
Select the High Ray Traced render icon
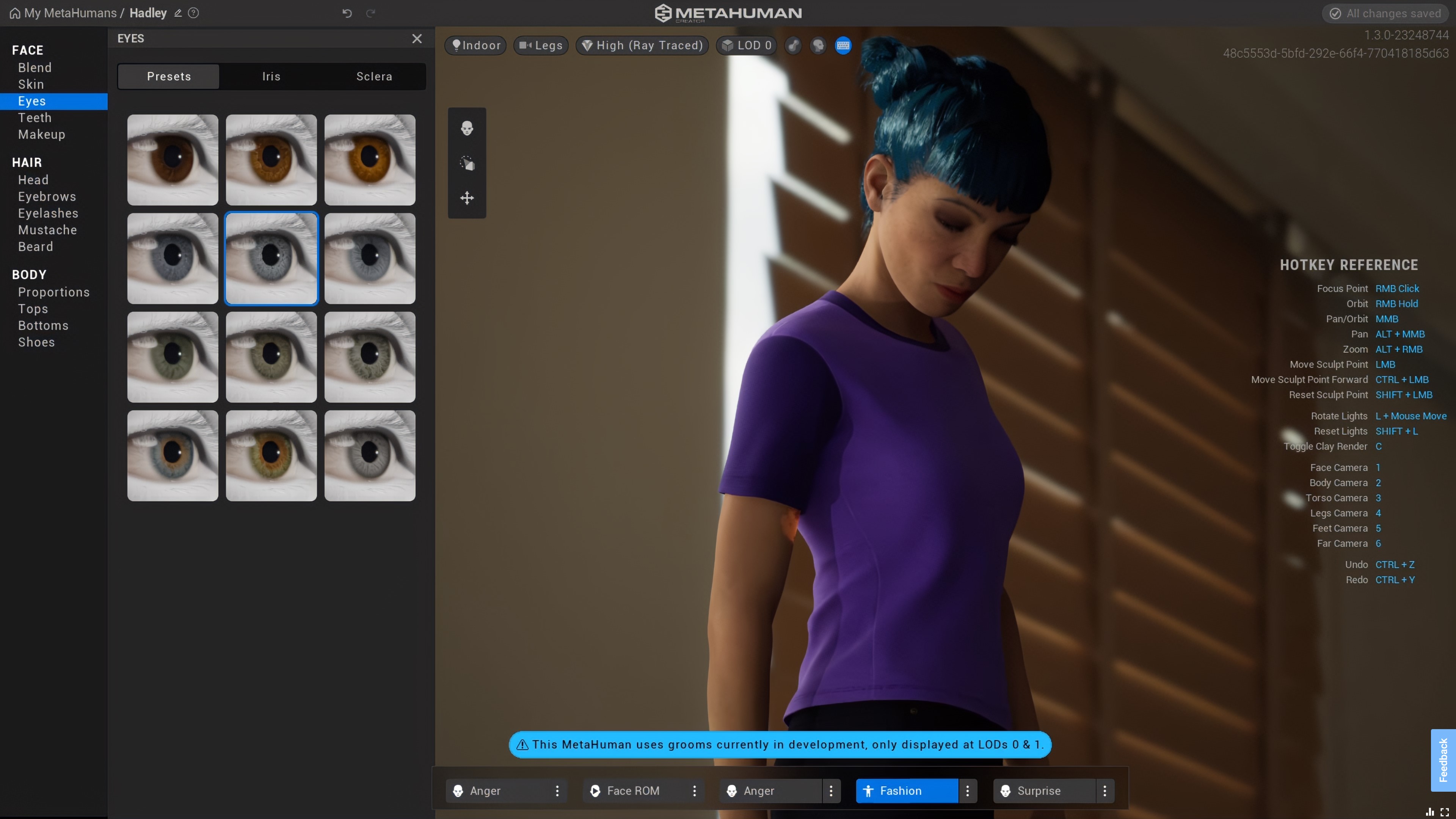(x=642, y=45)
